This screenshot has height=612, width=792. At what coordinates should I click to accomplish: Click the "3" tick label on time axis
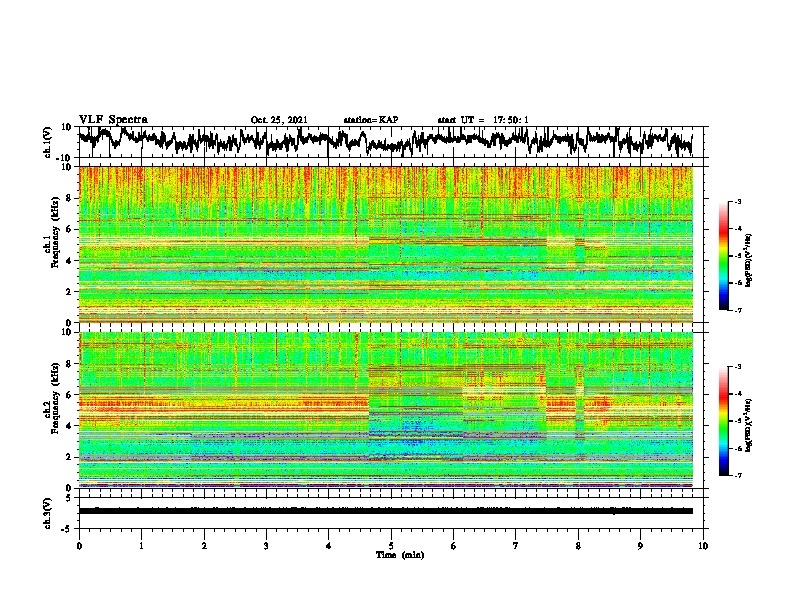[266, 545]
